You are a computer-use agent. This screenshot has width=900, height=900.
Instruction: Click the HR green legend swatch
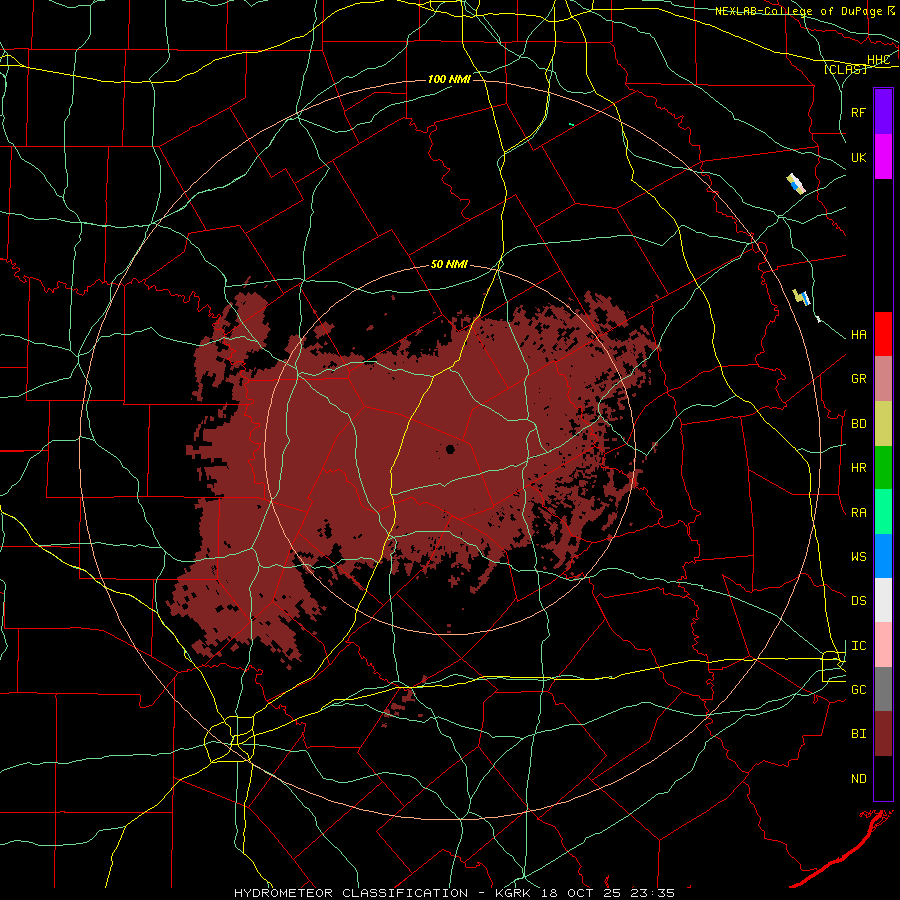pyautogui.click(x=883, y=468)
